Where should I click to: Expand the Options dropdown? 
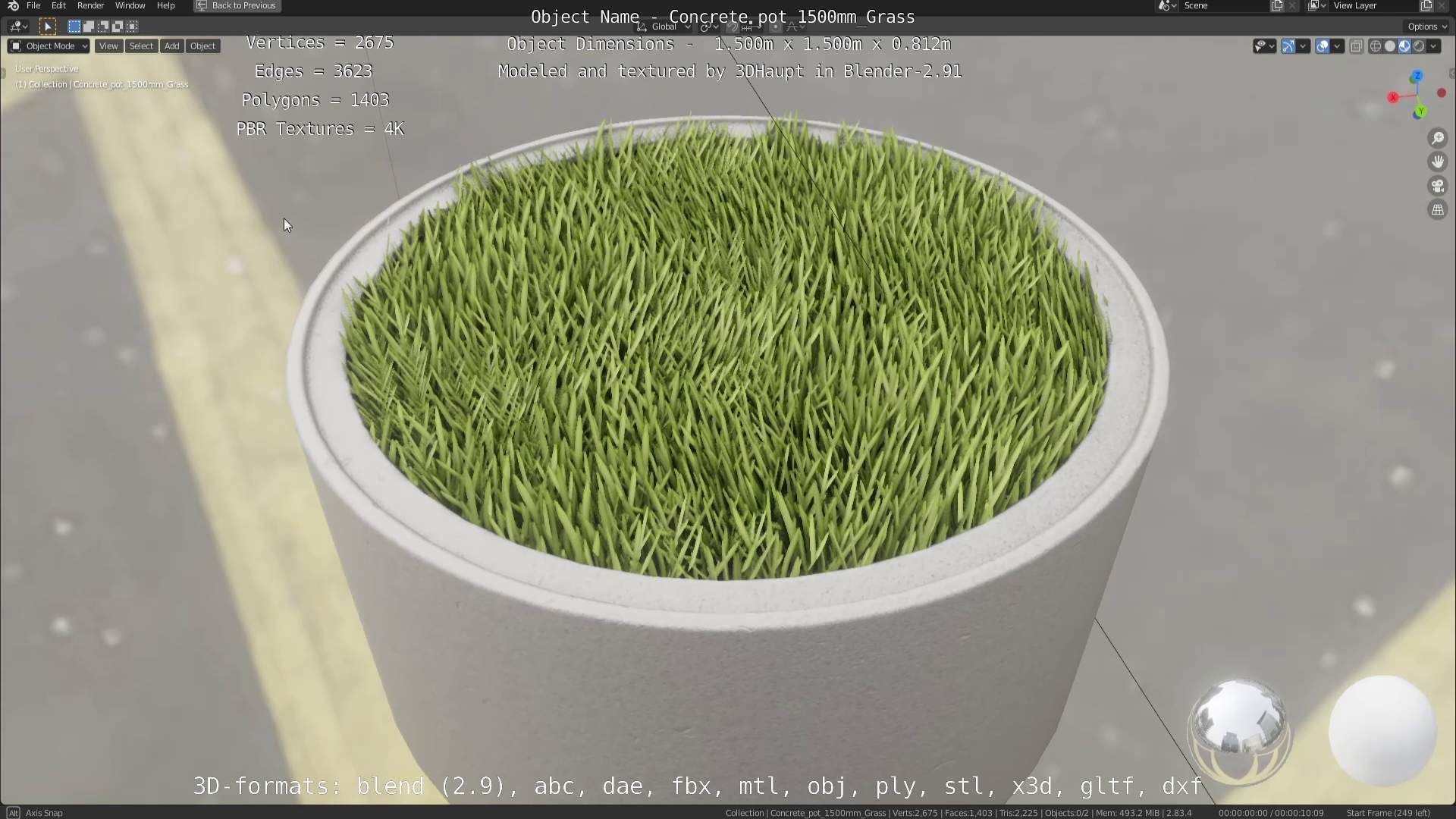tap(1427, 27)
